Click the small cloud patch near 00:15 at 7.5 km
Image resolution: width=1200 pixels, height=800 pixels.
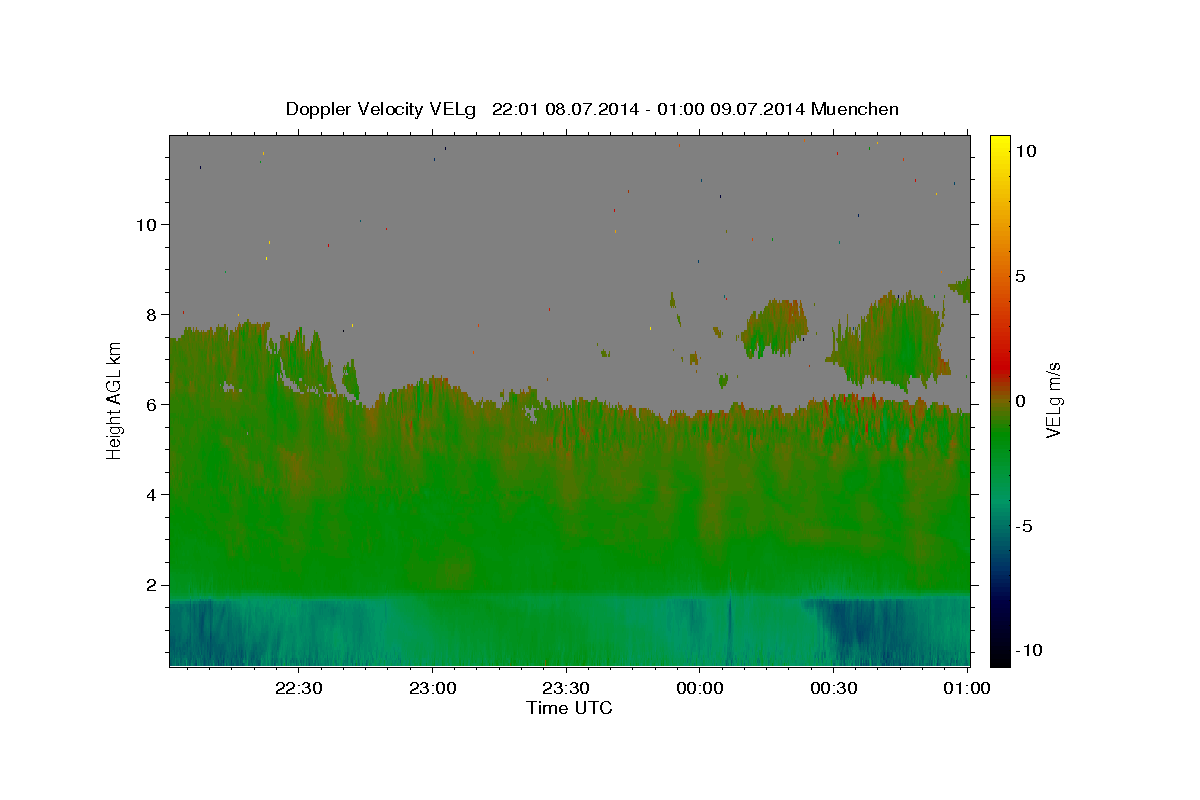[775, 327]
